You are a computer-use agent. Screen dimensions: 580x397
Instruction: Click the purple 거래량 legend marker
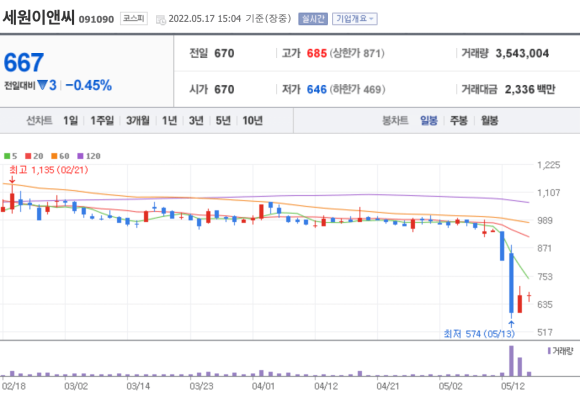point(549,350)
